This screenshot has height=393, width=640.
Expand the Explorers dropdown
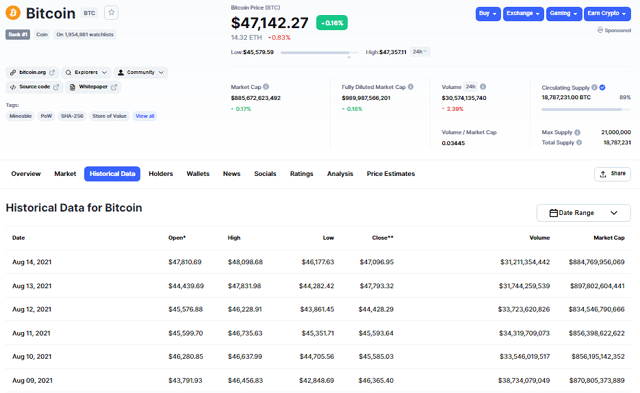pyautogui.click(x=86, y=72)
